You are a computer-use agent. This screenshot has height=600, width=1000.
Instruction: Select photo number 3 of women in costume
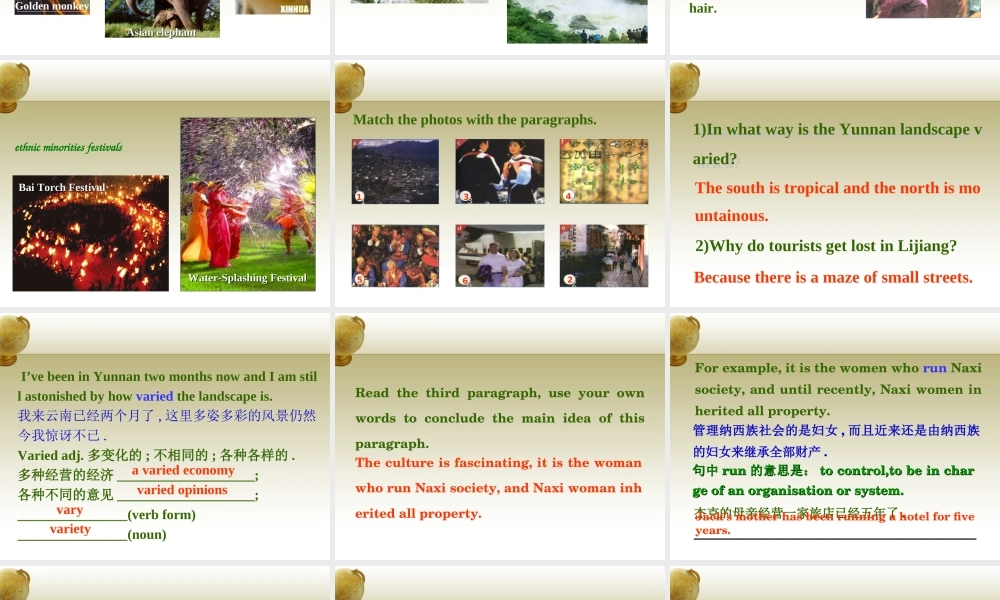click(500, 172)
